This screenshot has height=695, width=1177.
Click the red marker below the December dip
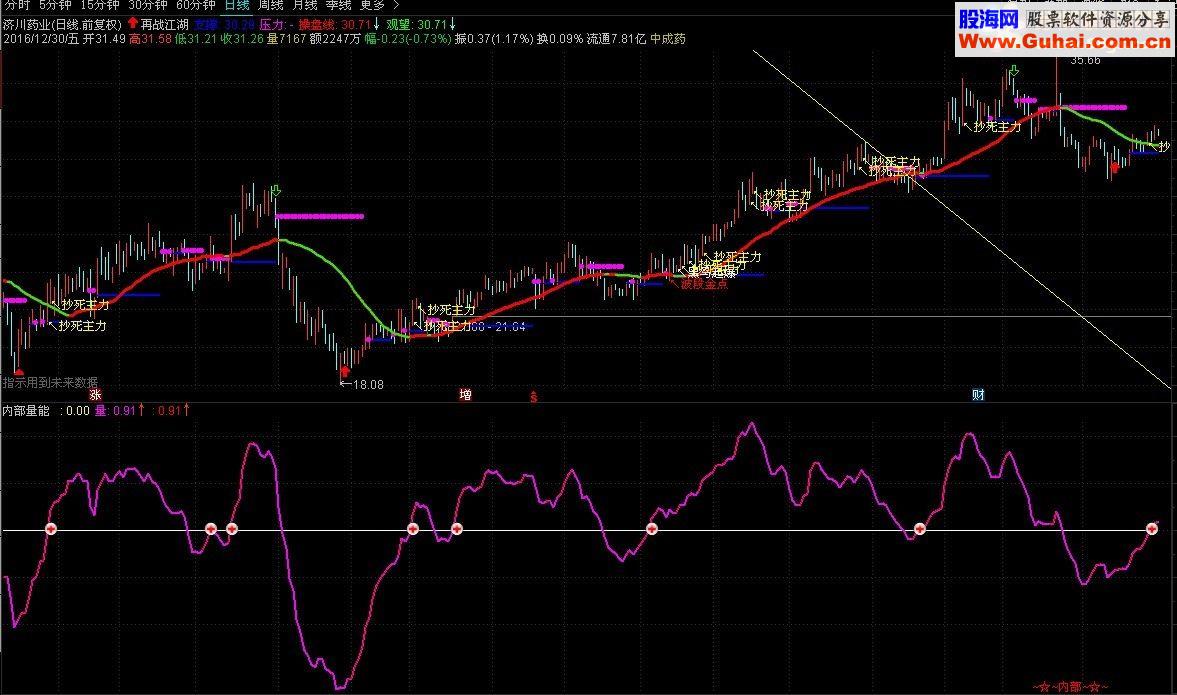(x=1115, y=168)
